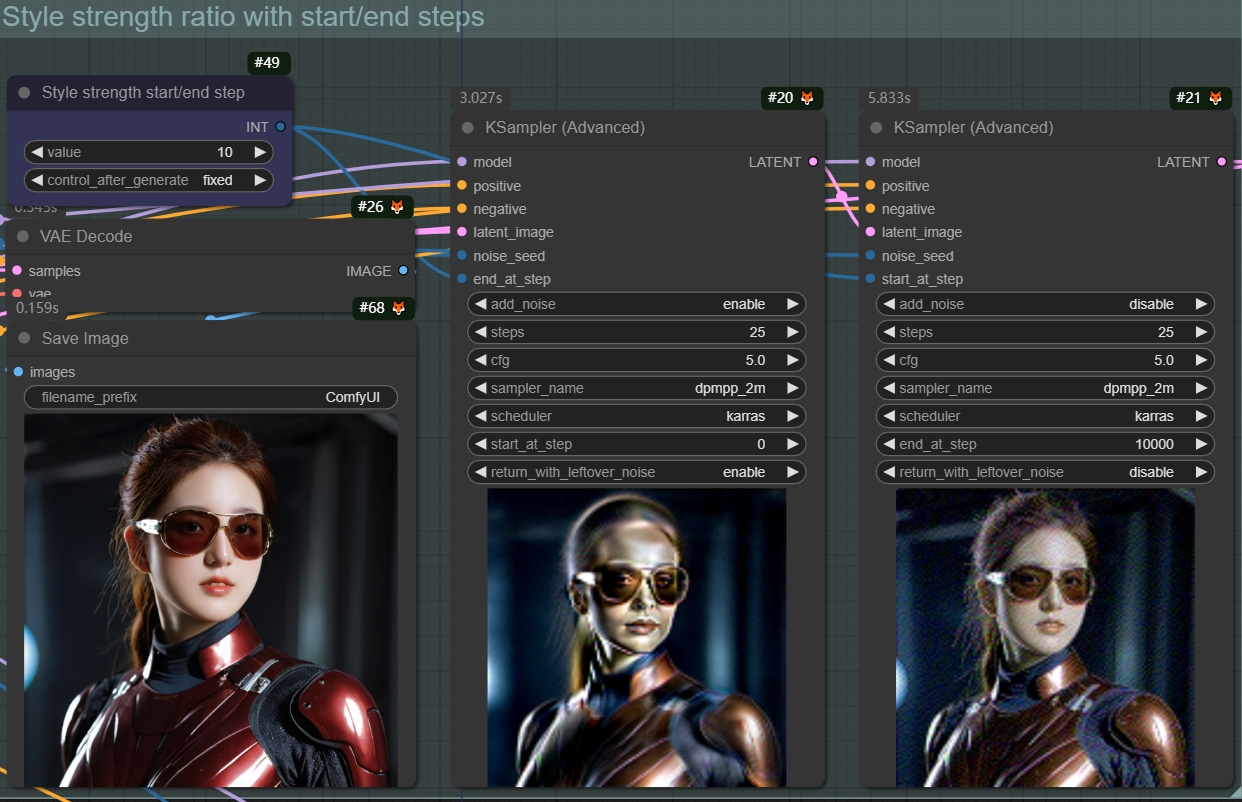Image resolution: width=1242 pixels, height=802 pixels.
Task: Collapse the Save Image node using its dot
Action: (x=24, y=339)
